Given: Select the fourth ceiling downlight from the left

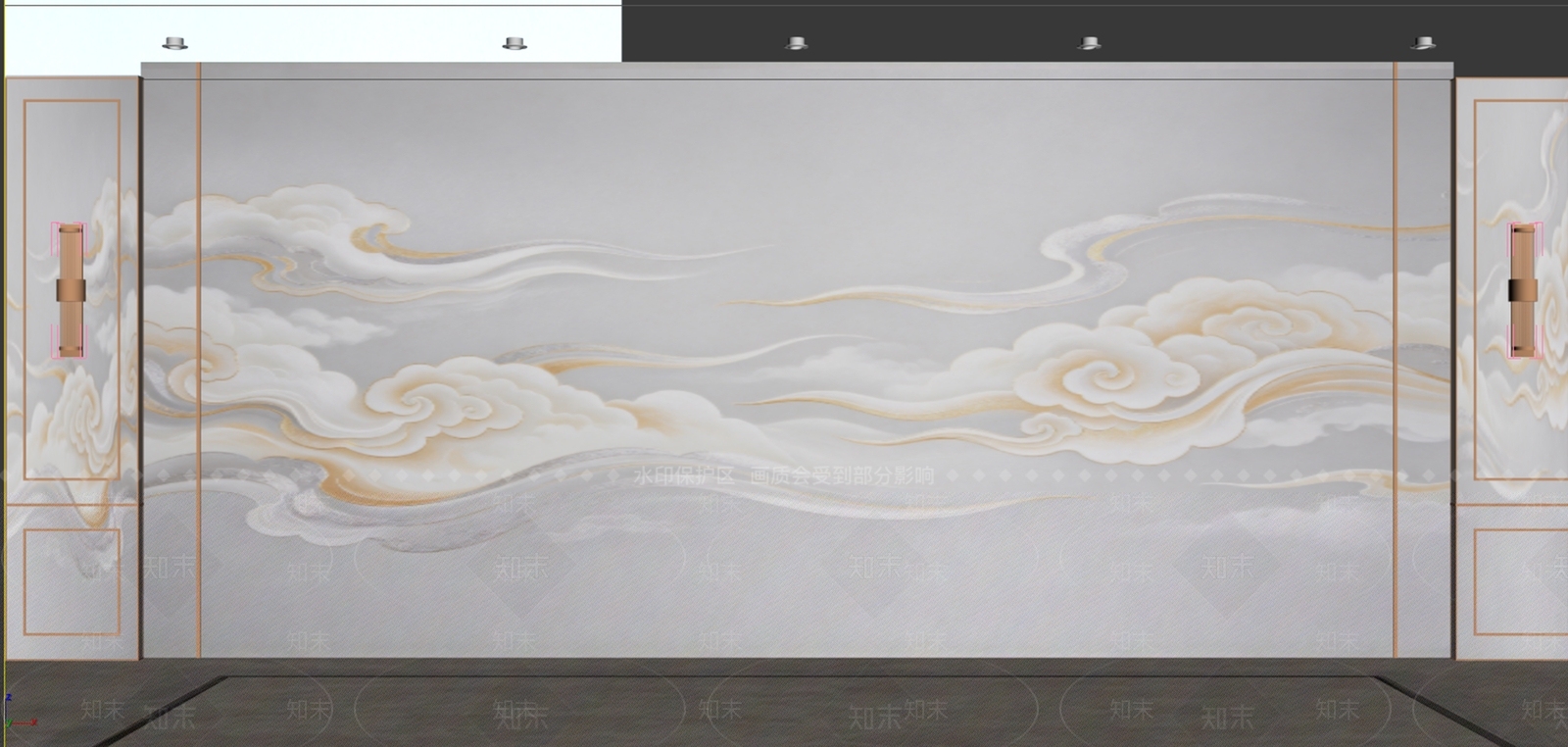Looking at the screenshot, I should pos(1089,43).
